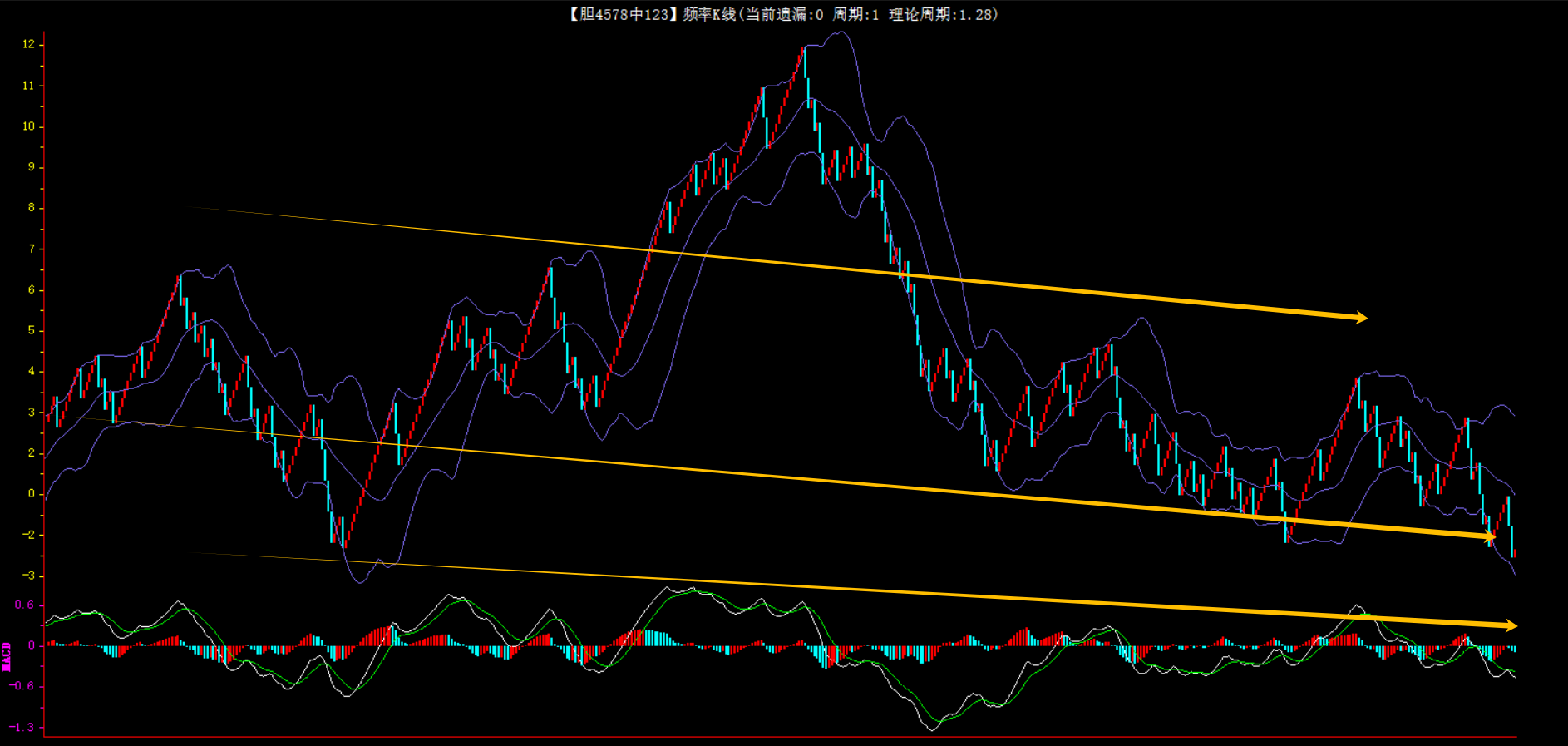Click the arrowhead of the bottom orange trendline

1511,625
